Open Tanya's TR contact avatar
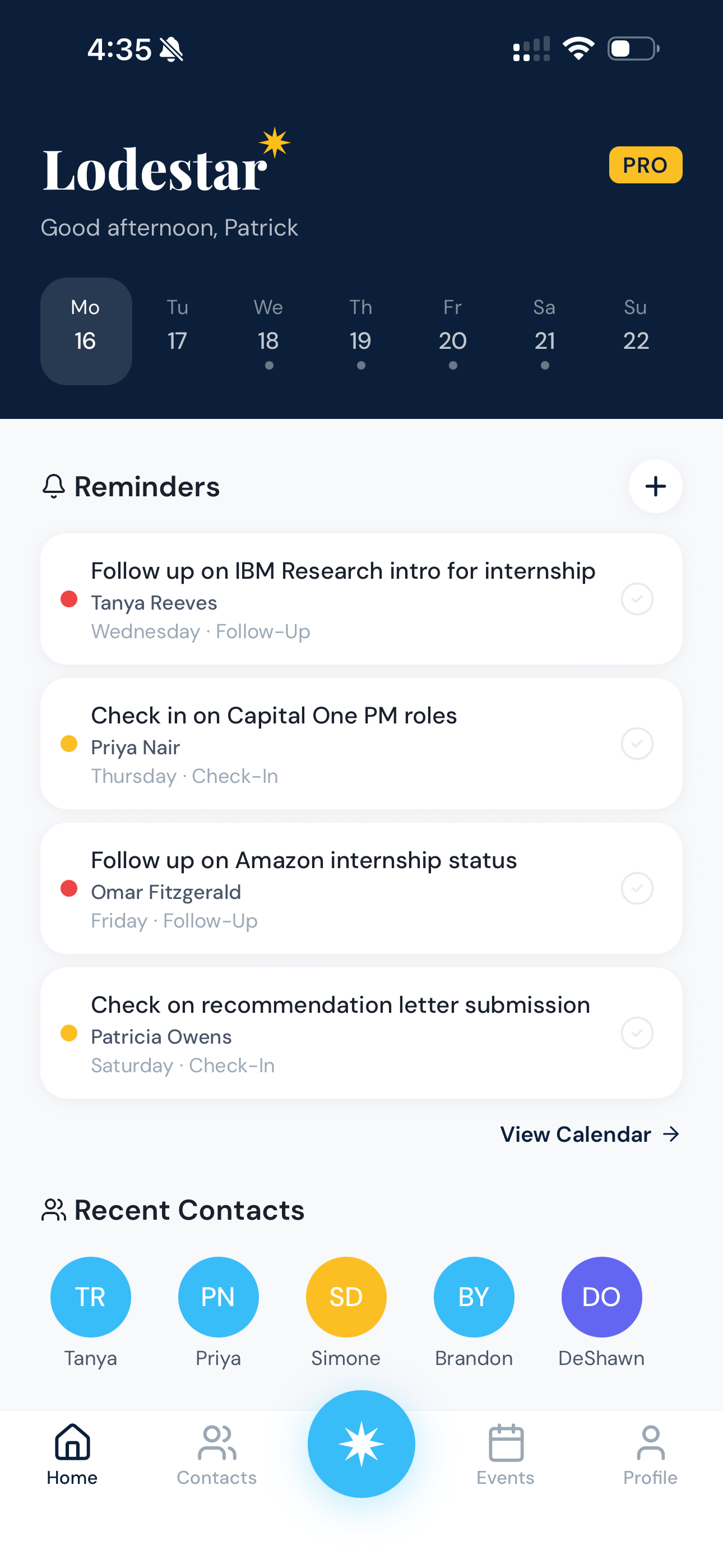 click(x=91, y=1297)
